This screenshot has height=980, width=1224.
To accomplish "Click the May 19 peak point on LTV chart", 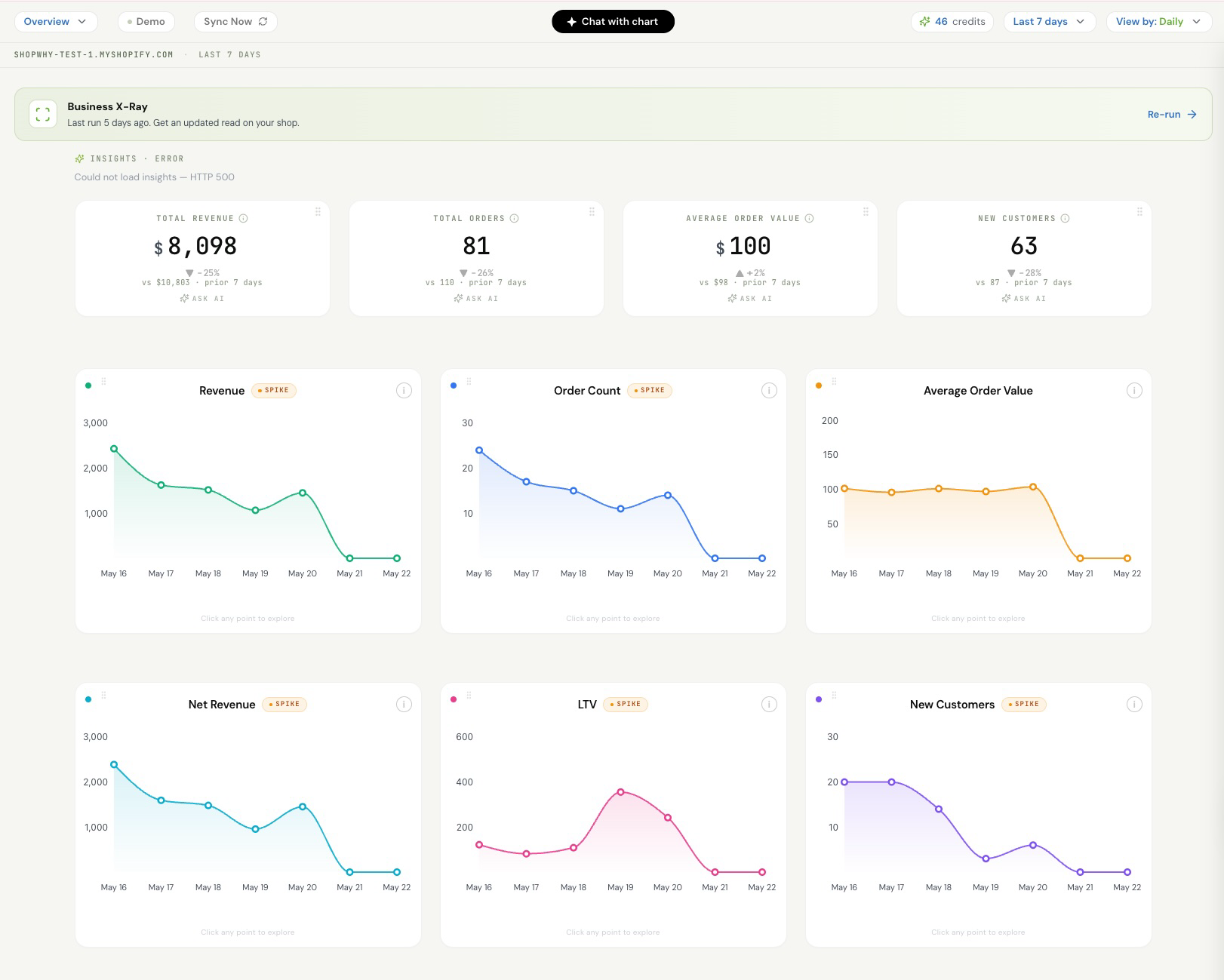I will click(x=620, y=792).
